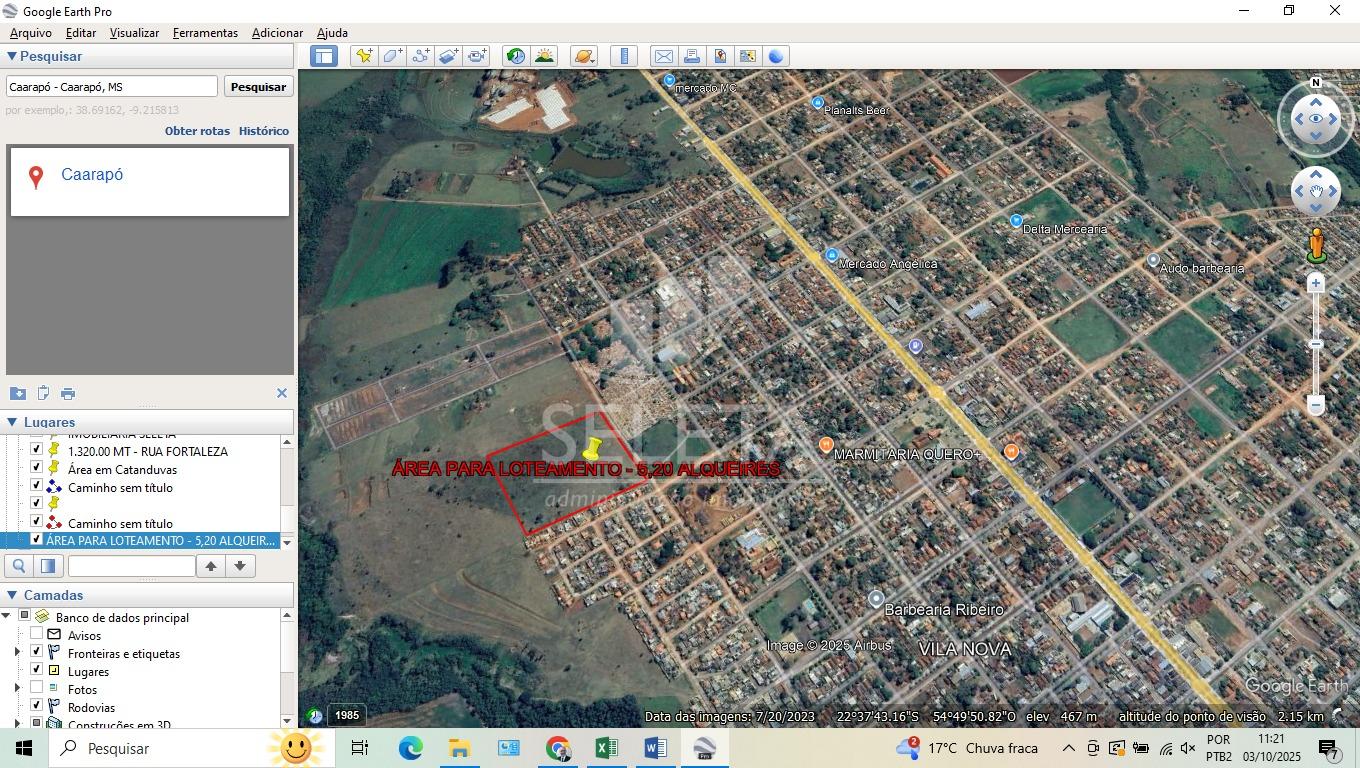Open the Obter rotas link
Image resolution: width=1360 pixels, height=768 pixels.
tap(197, 131)
